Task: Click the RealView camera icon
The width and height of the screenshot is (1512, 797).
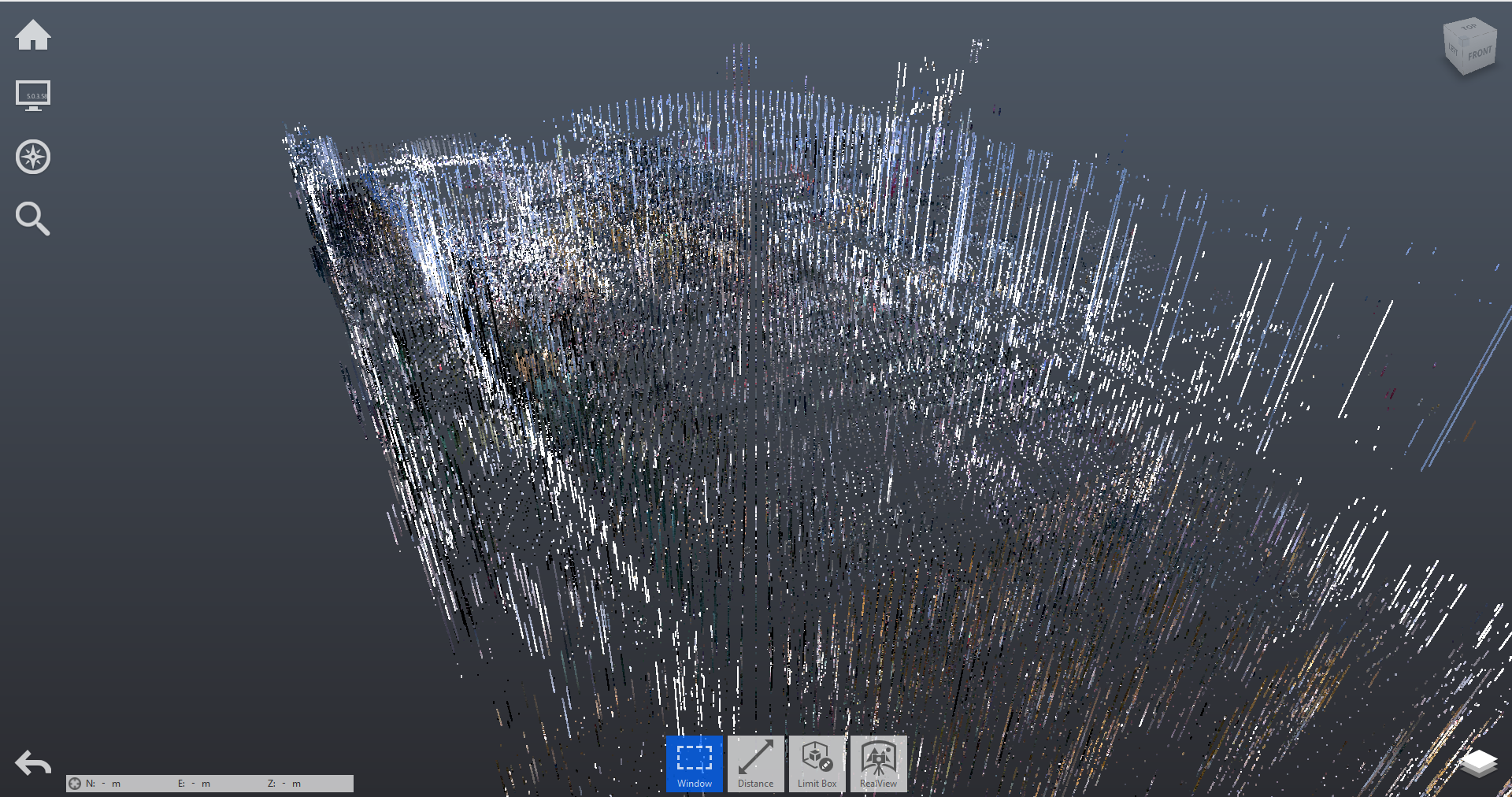Action: [x=878, y=756]
